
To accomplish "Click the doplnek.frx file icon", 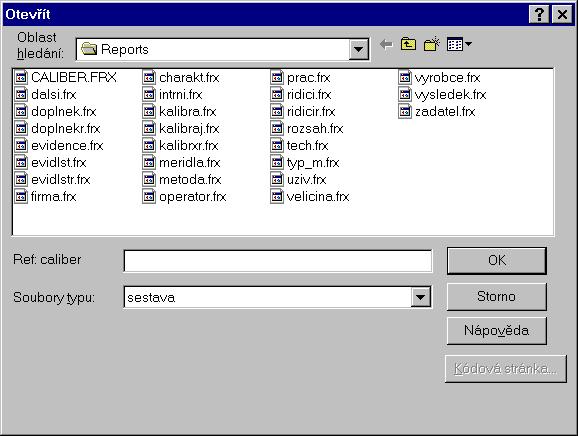I will (21, 111).
